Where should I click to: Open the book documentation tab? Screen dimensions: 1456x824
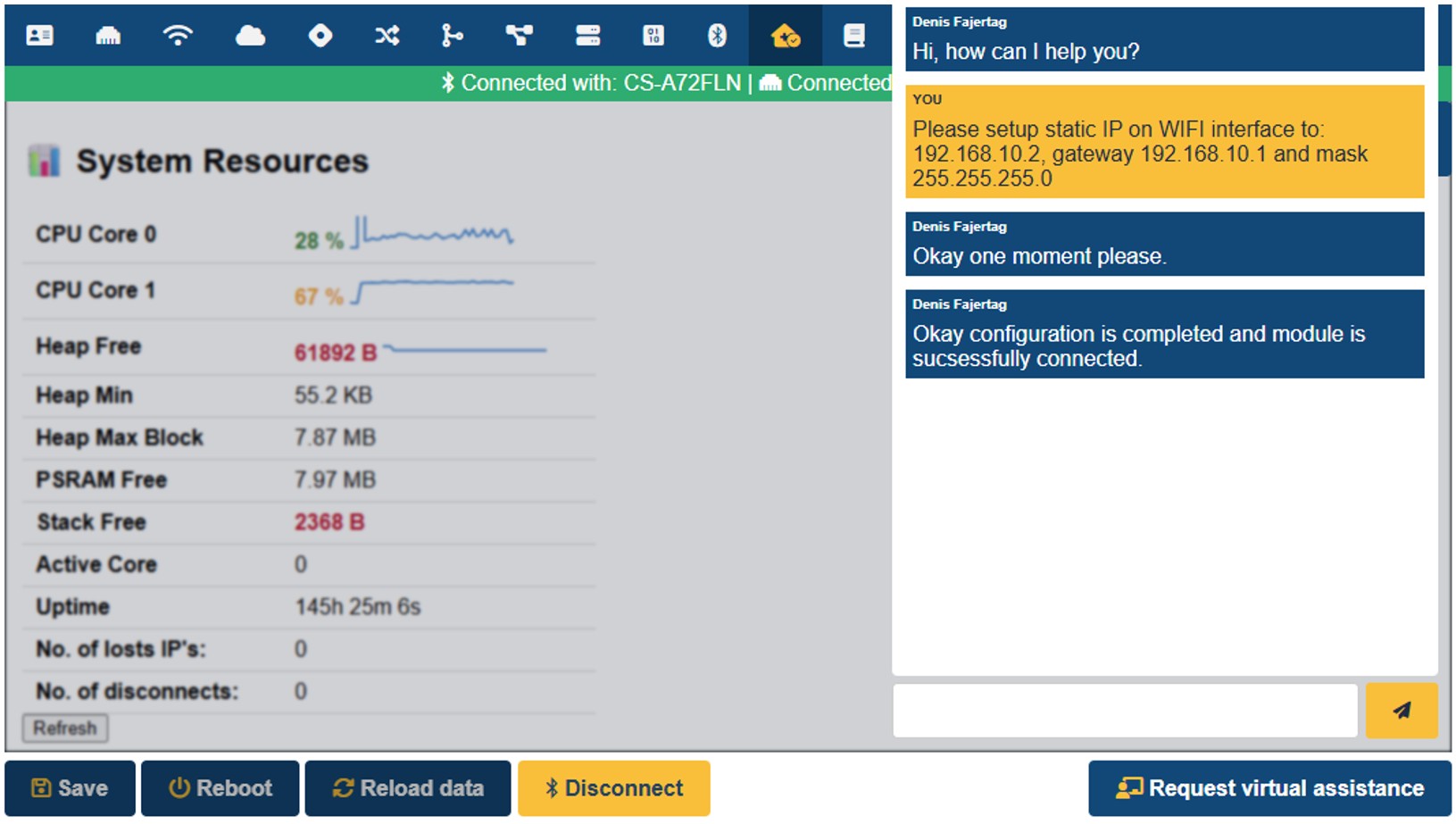point(854,36)
